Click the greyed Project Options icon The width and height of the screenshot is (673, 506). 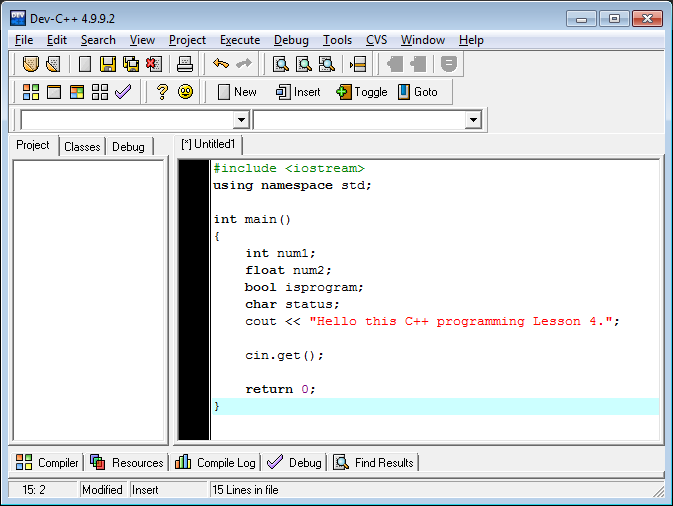point(449,64)
